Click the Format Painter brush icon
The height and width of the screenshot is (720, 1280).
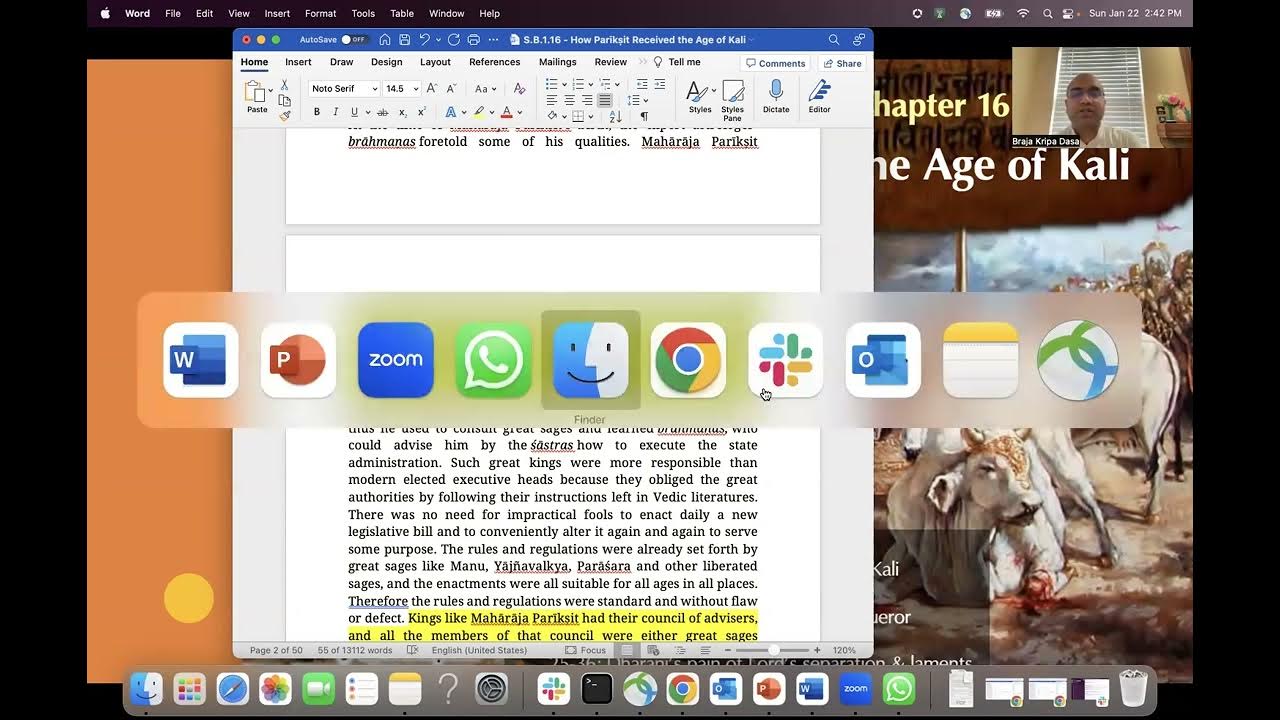[284, 115]
